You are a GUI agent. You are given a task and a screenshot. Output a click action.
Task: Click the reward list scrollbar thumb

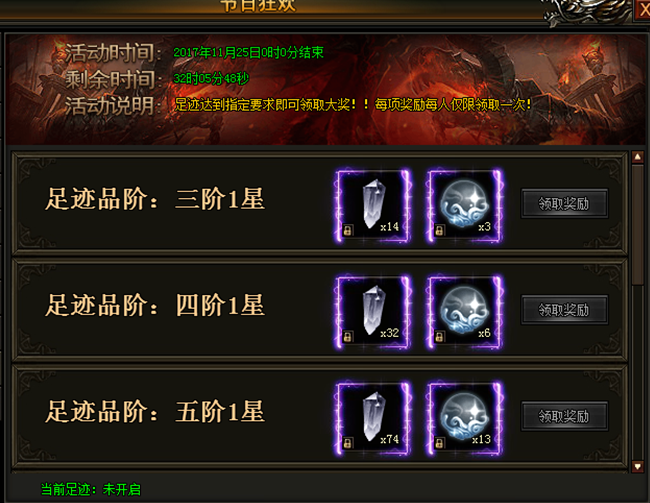[638, 224]
